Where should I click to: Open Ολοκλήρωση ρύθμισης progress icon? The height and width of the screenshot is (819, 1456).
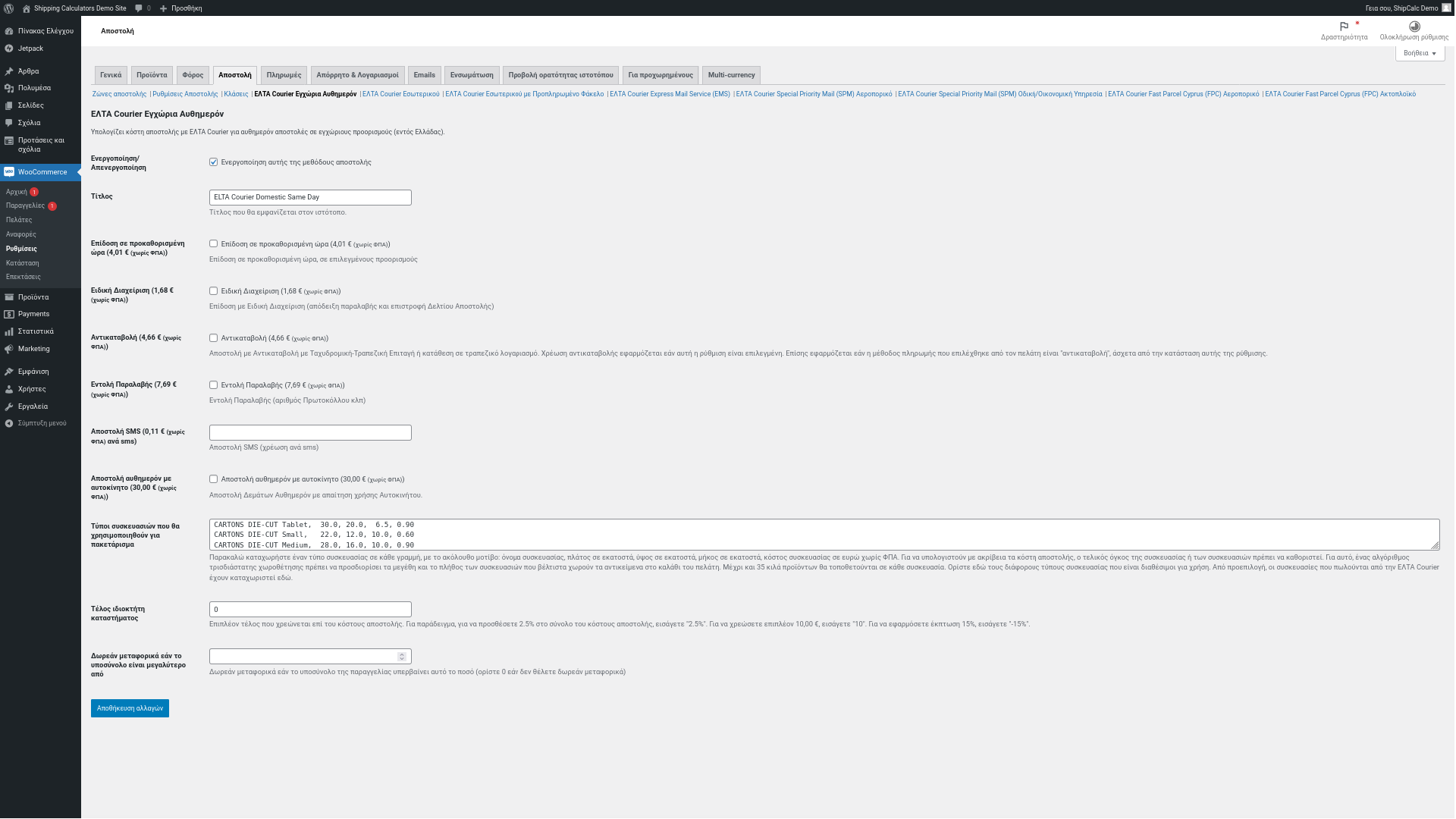[x=1414, y=27]
